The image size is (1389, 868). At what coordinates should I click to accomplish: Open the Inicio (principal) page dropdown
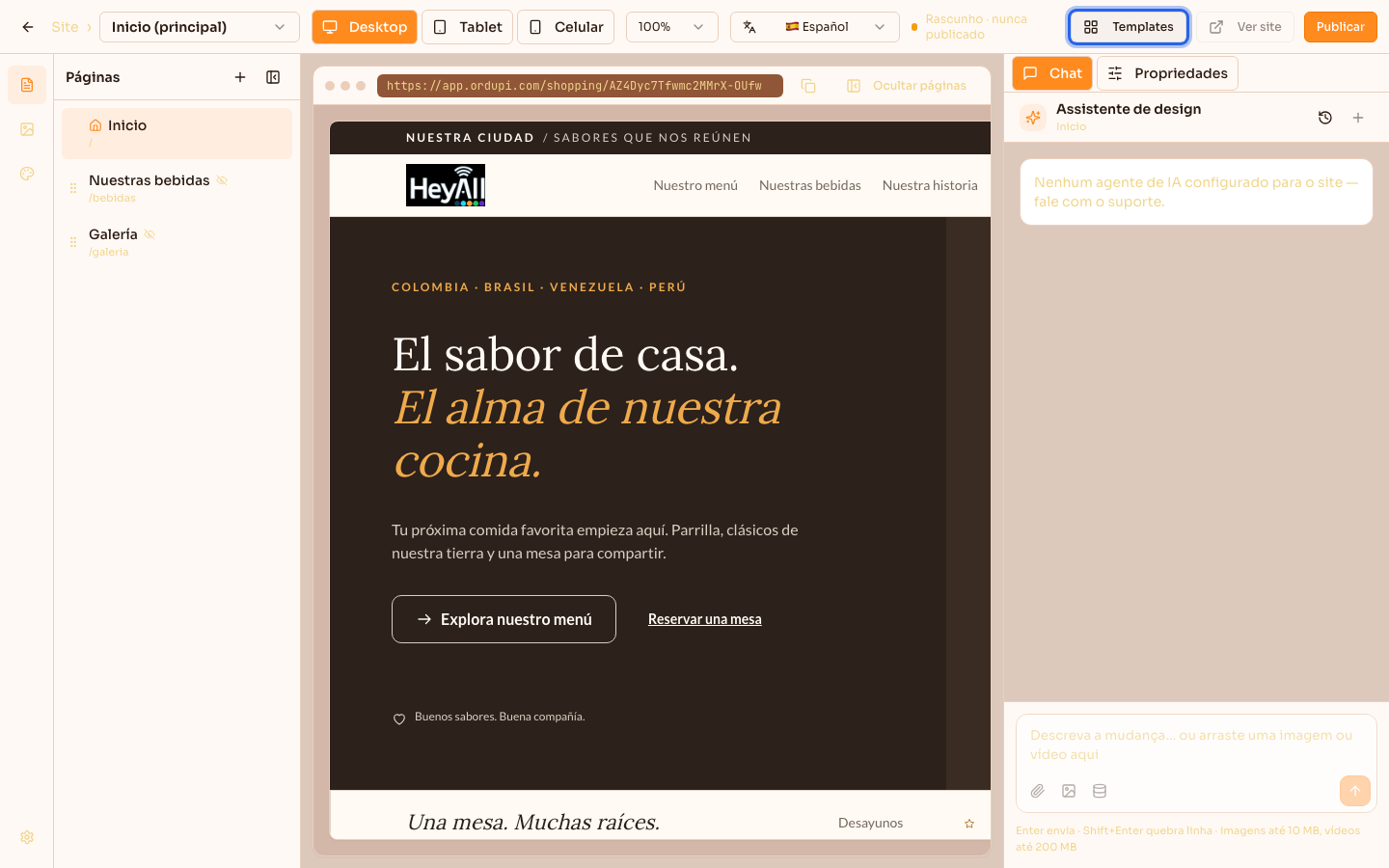tap(200, 27)
